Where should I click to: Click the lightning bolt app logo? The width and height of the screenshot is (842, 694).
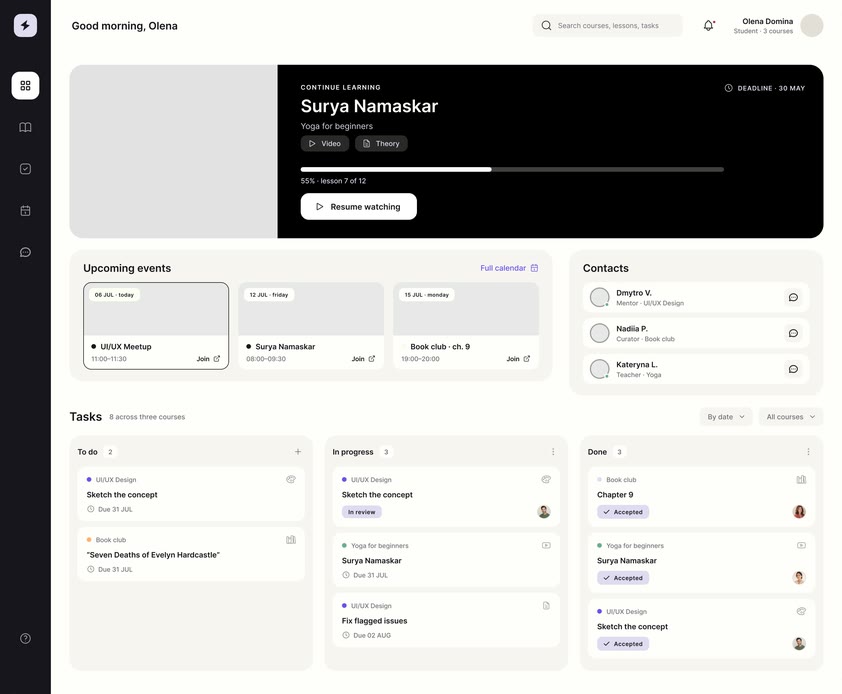click(25, 25)
